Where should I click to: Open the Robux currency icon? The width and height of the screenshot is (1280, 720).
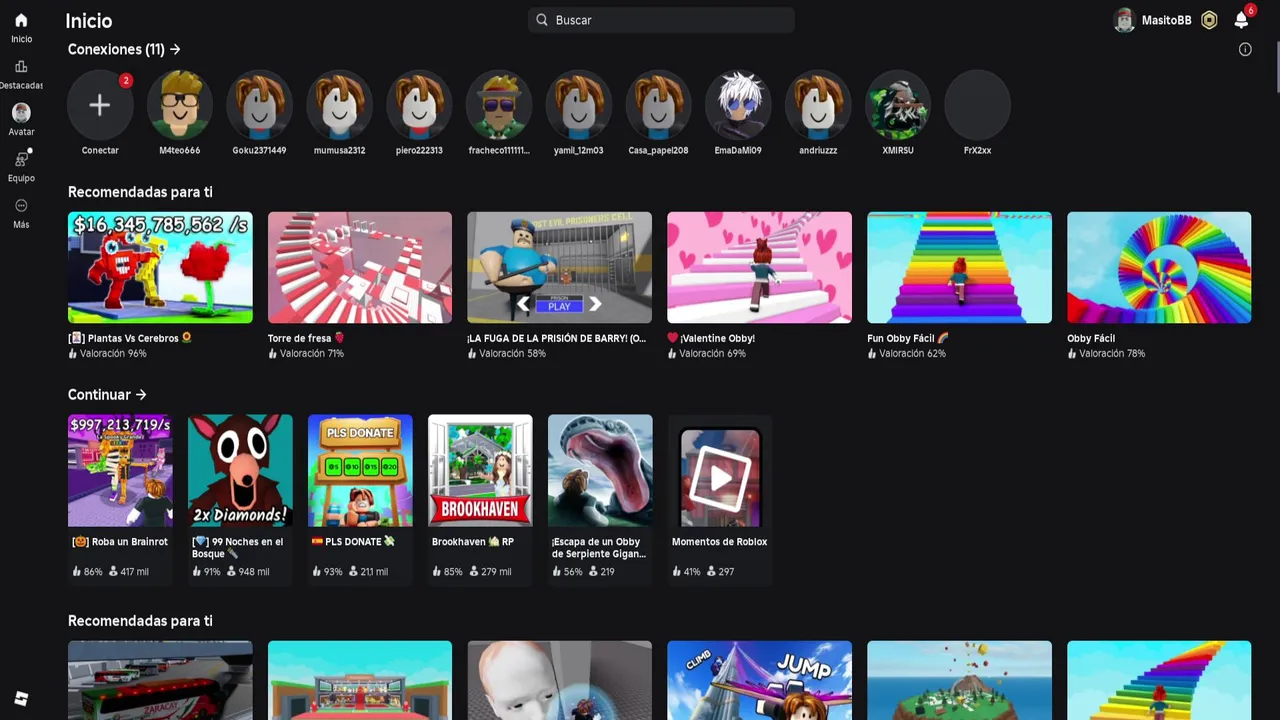1209,20
